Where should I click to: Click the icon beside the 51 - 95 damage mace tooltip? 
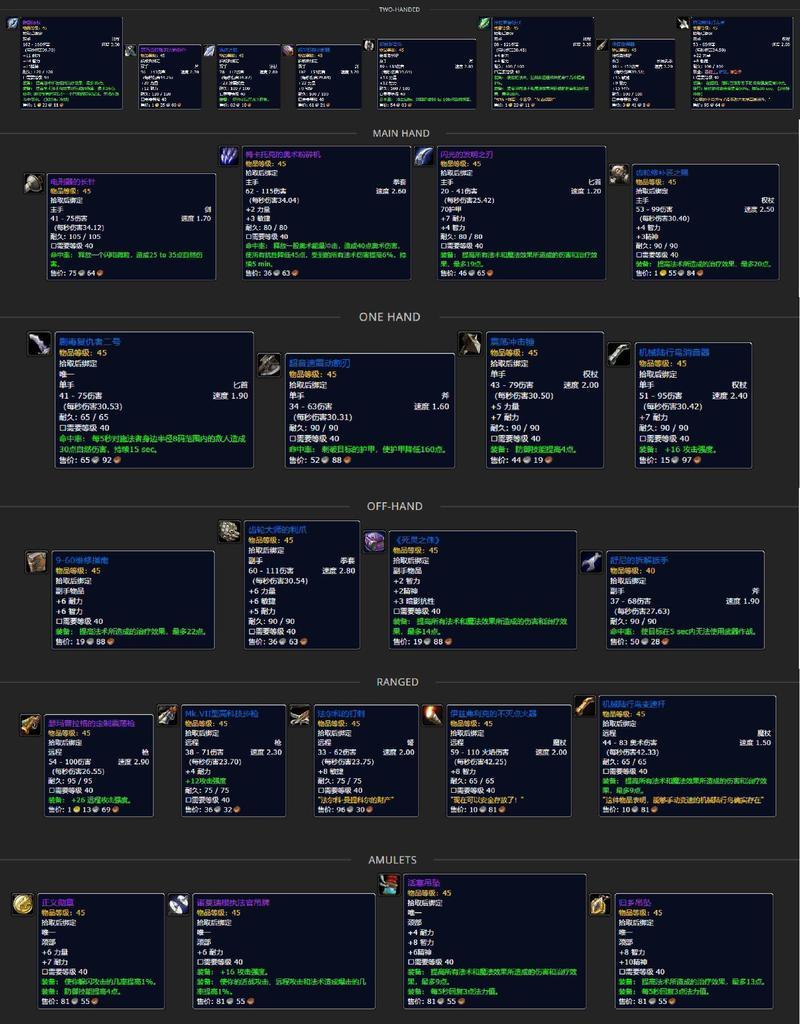(x=618, y=354)
